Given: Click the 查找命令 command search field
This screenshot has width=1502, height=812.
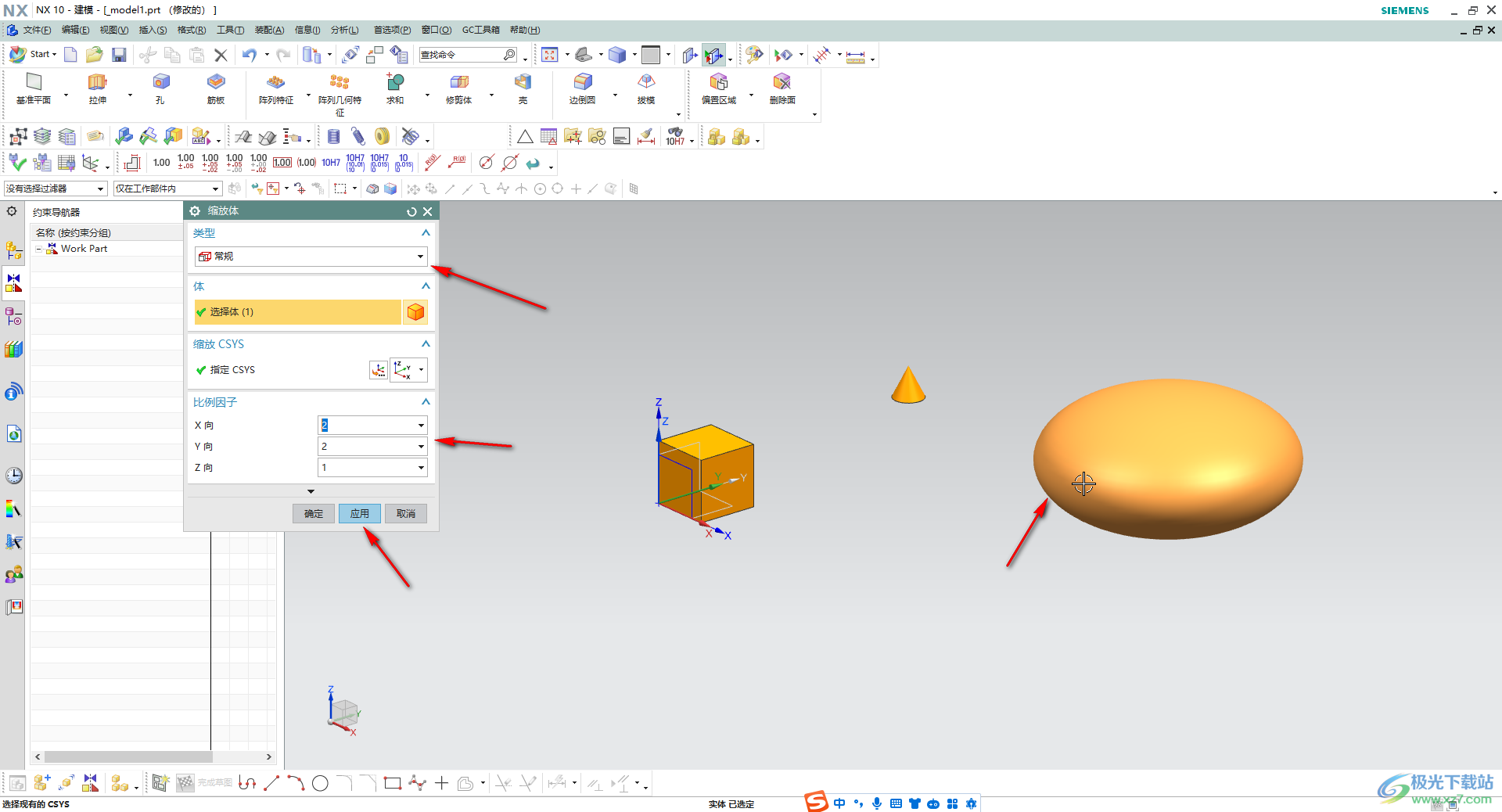Looking at the screenshot, I should tap(468, 55).
